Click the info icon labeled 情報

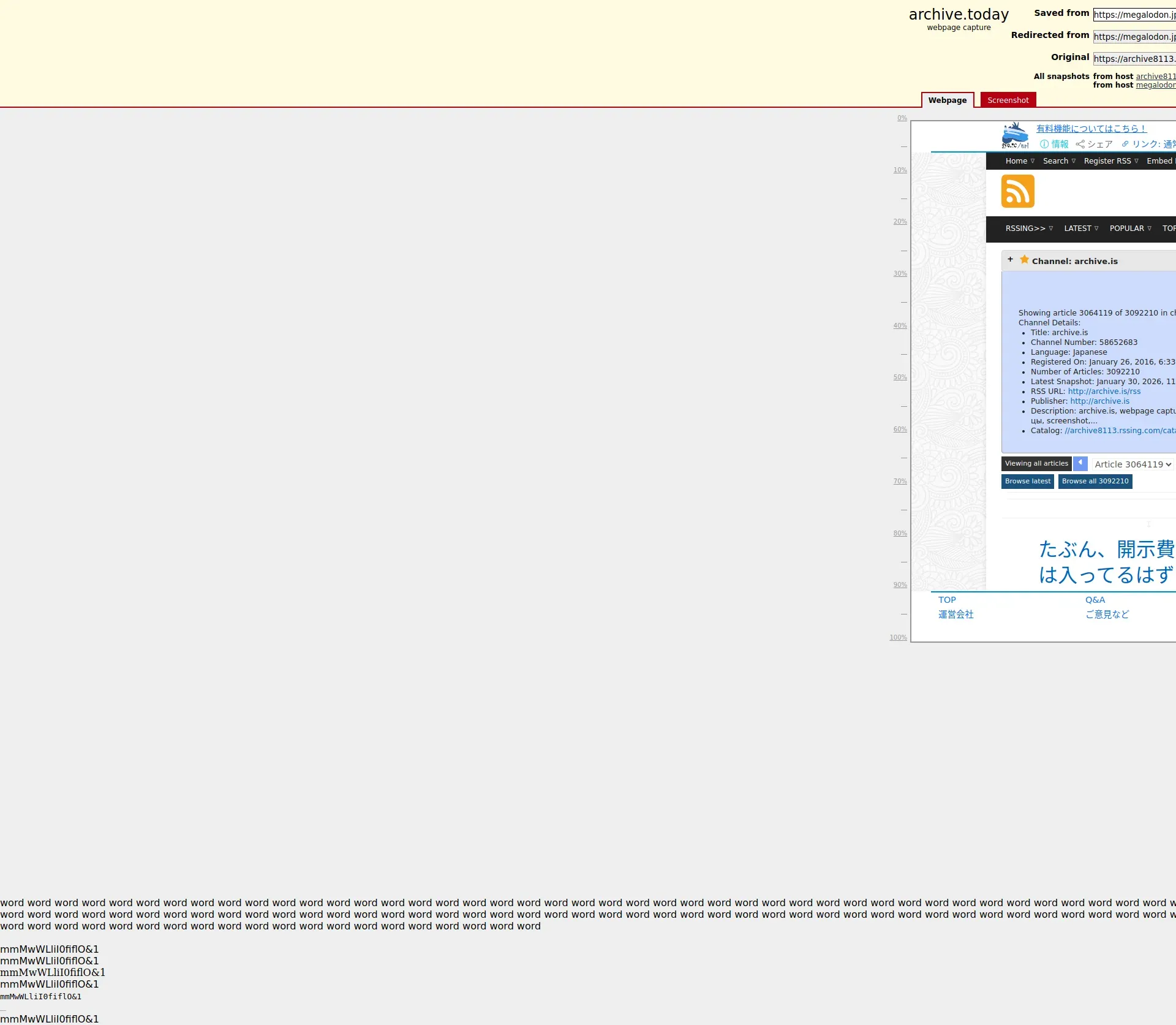(x=1044, y=145)
